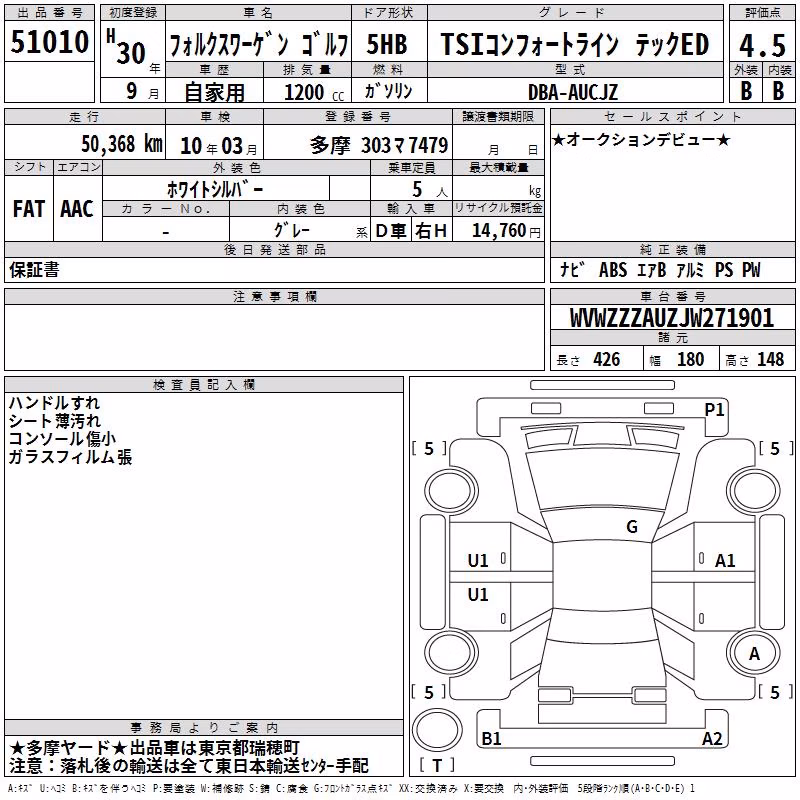This screenshot has height=800, width=800.
Task: Click office notice ★多摩ヤード★出品車は東京都瑞穂町
Action: point(154,748)
